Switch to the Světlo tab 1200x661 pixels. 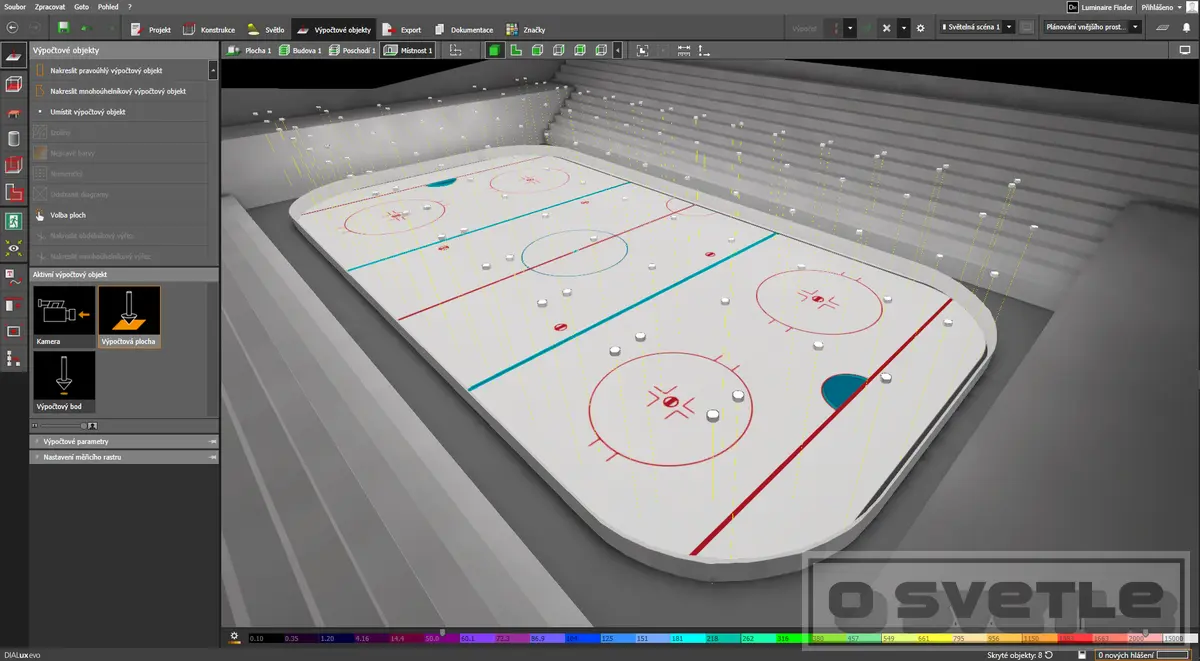click(x=266, y=30)
